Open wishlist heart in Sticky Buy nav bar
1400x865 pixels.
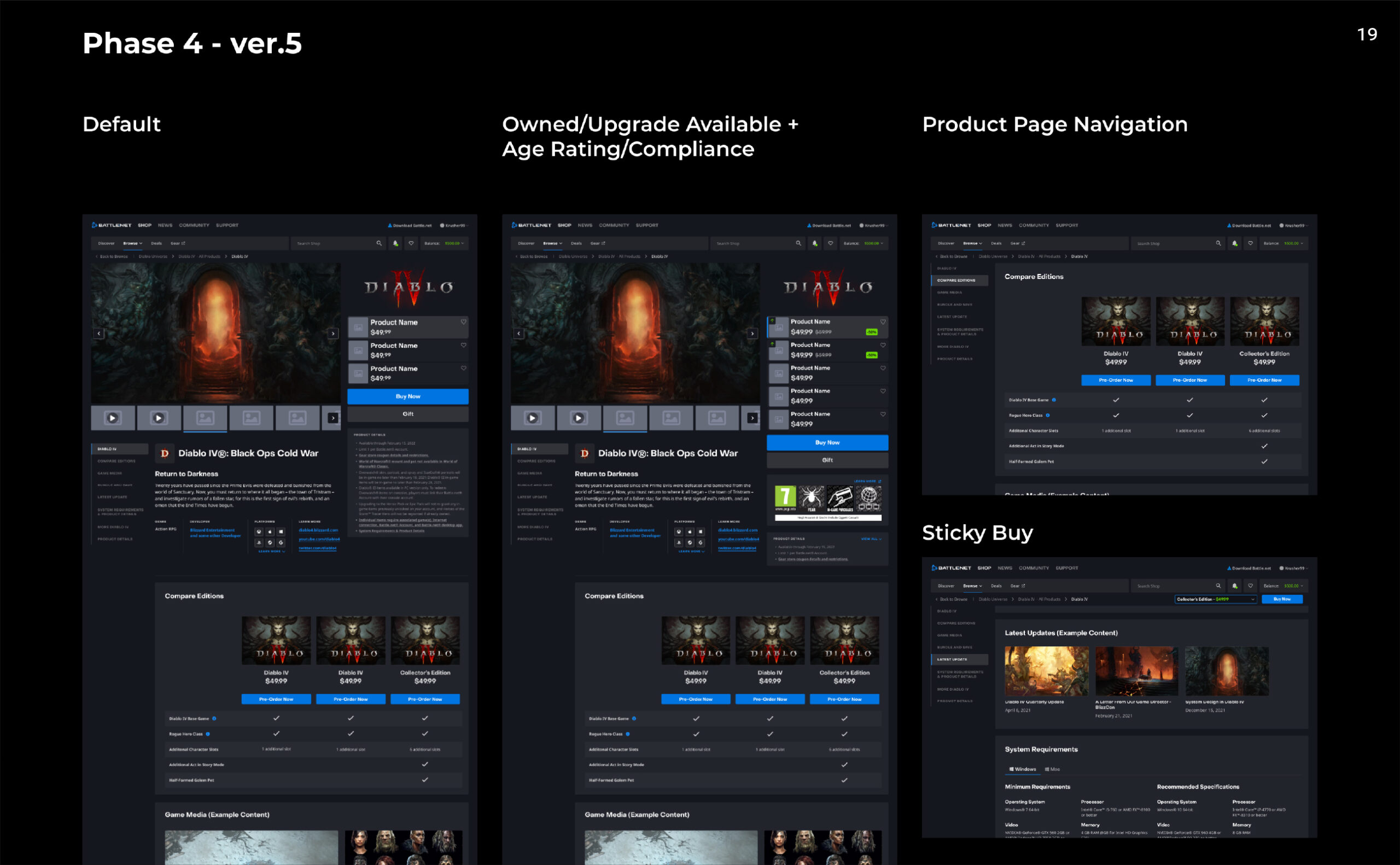coord(1251,586)
